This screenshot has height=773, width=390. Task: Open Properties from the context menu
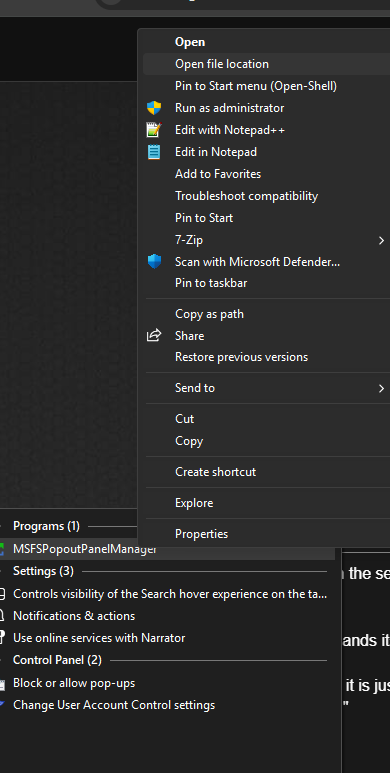click(x=202, y=534)
